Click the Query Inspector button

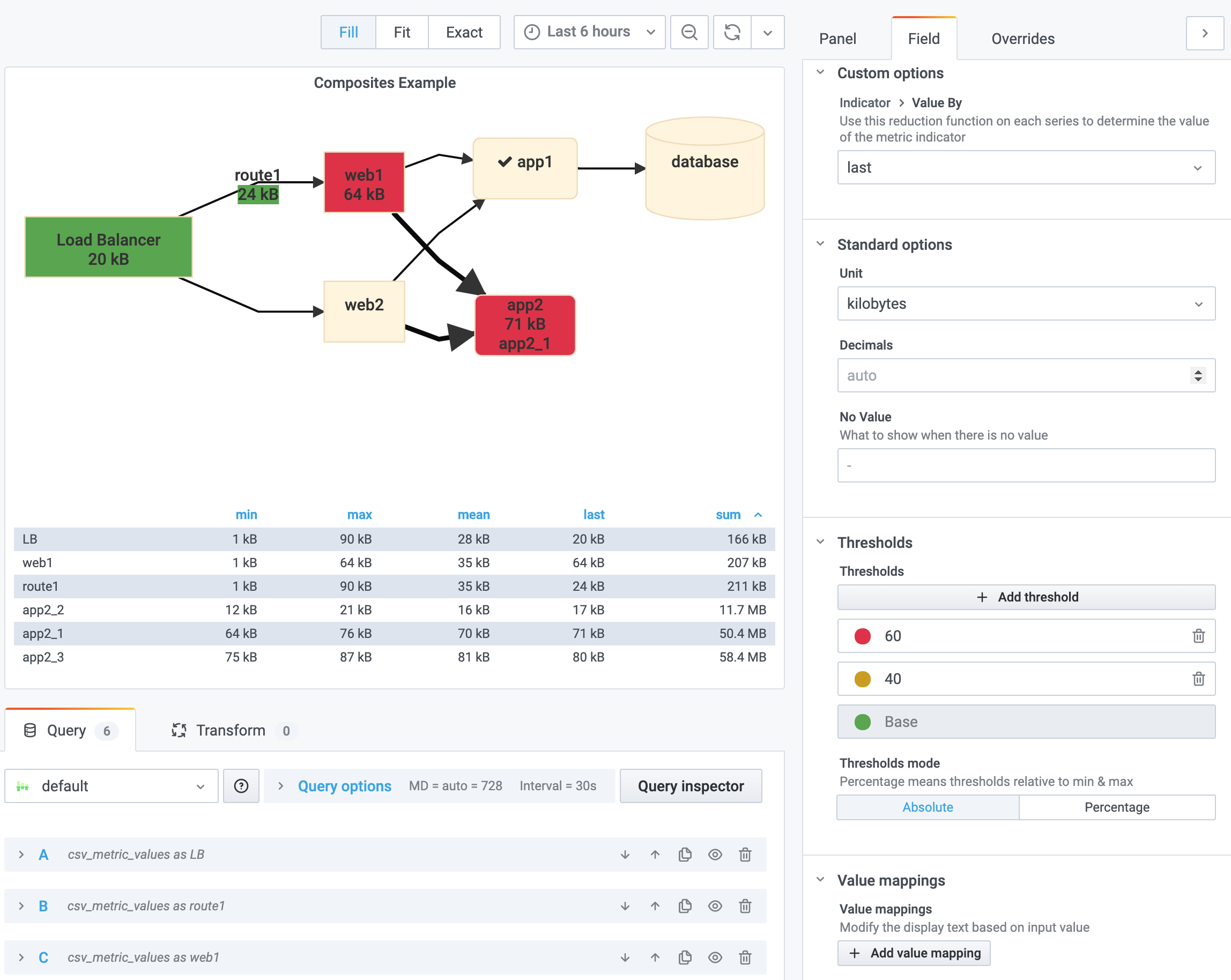click(691, 786)
